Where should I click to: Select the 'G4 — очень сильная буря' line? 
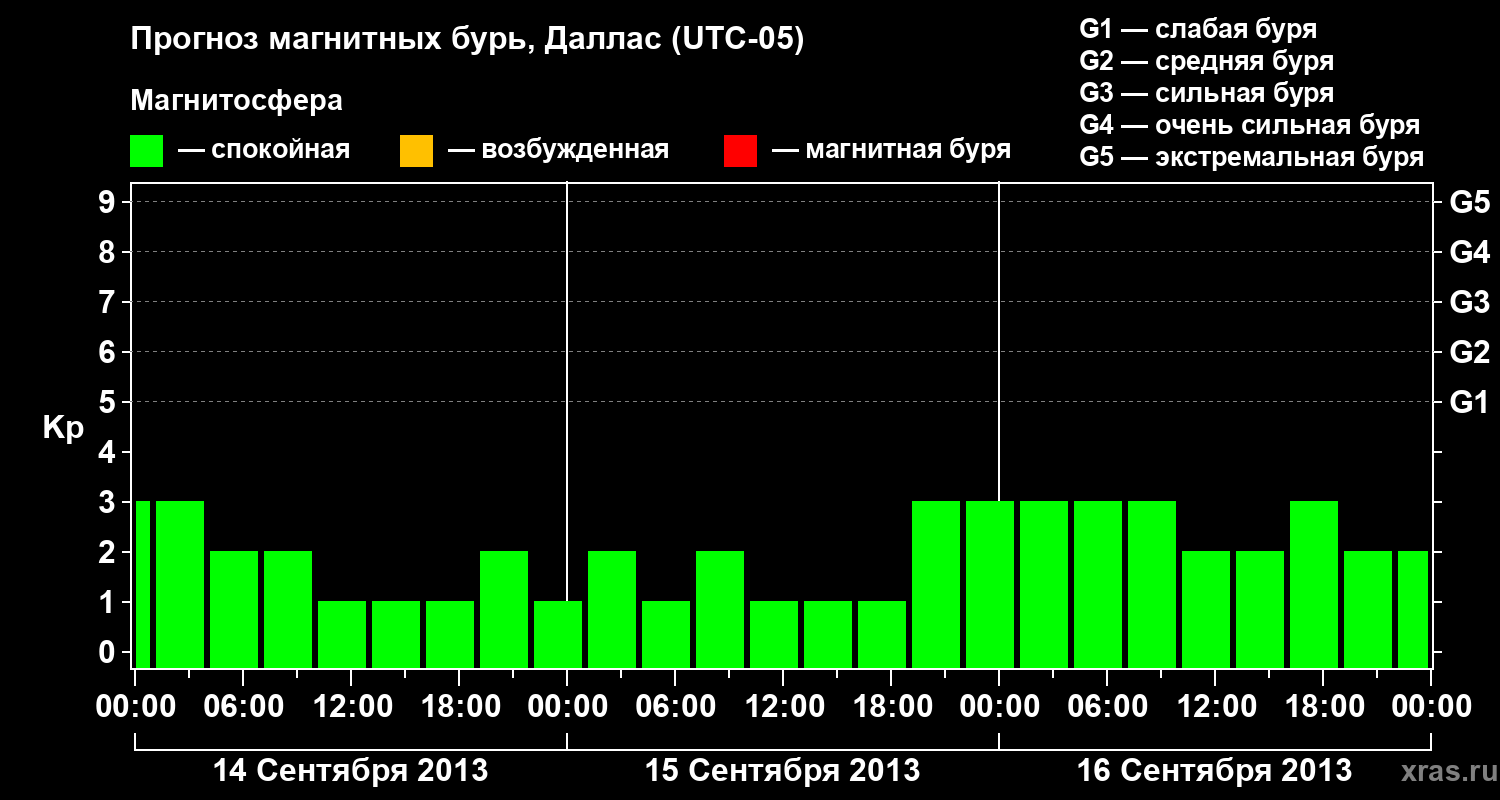(x=1250, y=125)
